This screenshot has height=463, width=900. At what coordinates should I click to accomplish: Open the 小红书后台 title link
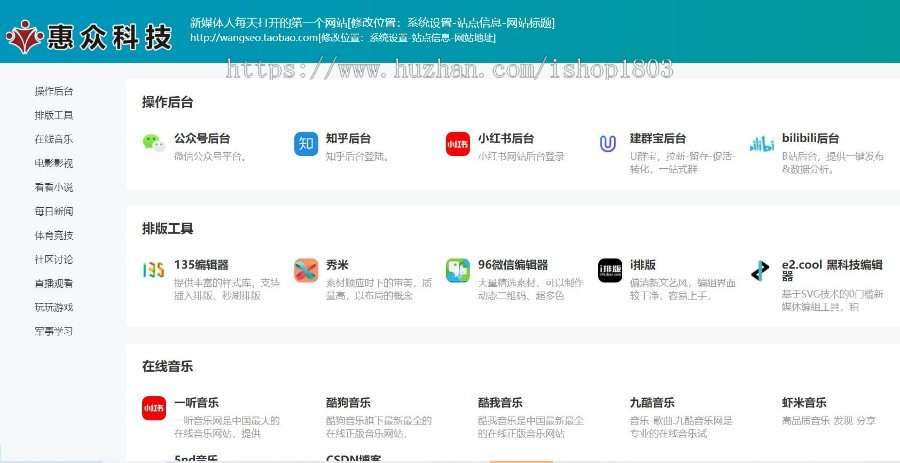pos(506,138)
